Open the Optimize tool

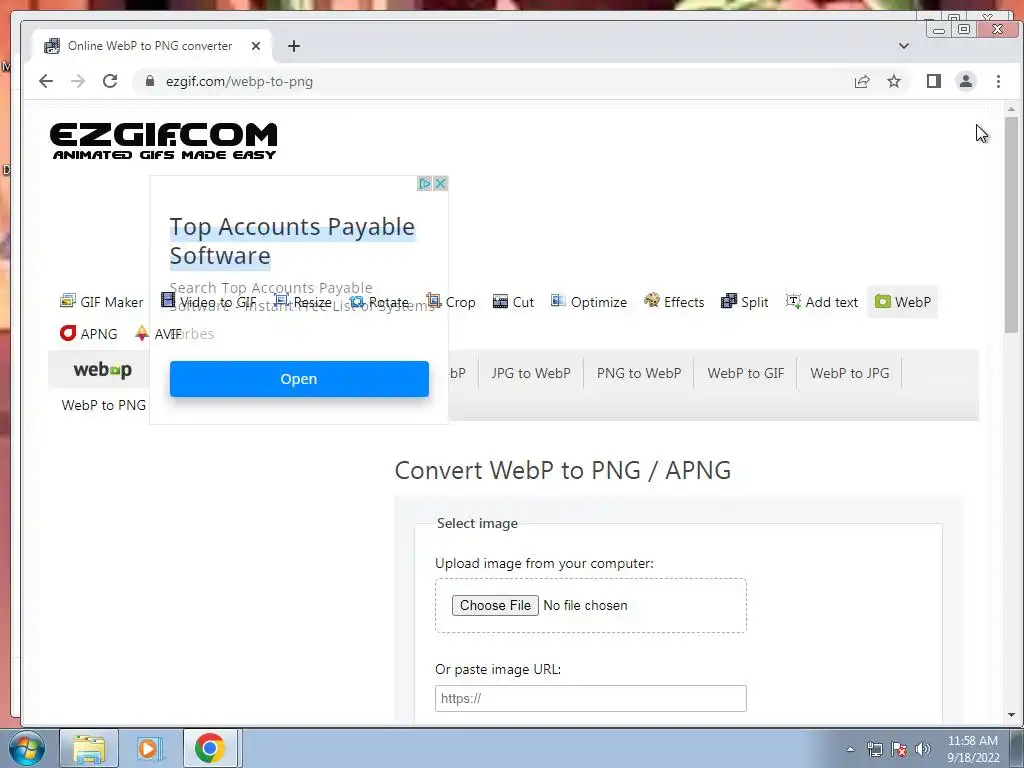pyautogui.click(x=588, y=302)
